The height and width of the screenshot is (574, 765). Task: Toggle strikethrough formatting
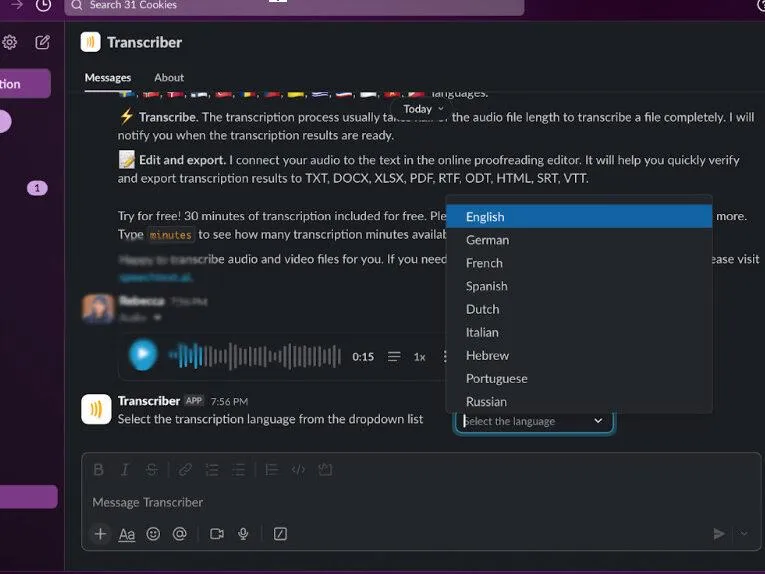[x=152, y=470]
